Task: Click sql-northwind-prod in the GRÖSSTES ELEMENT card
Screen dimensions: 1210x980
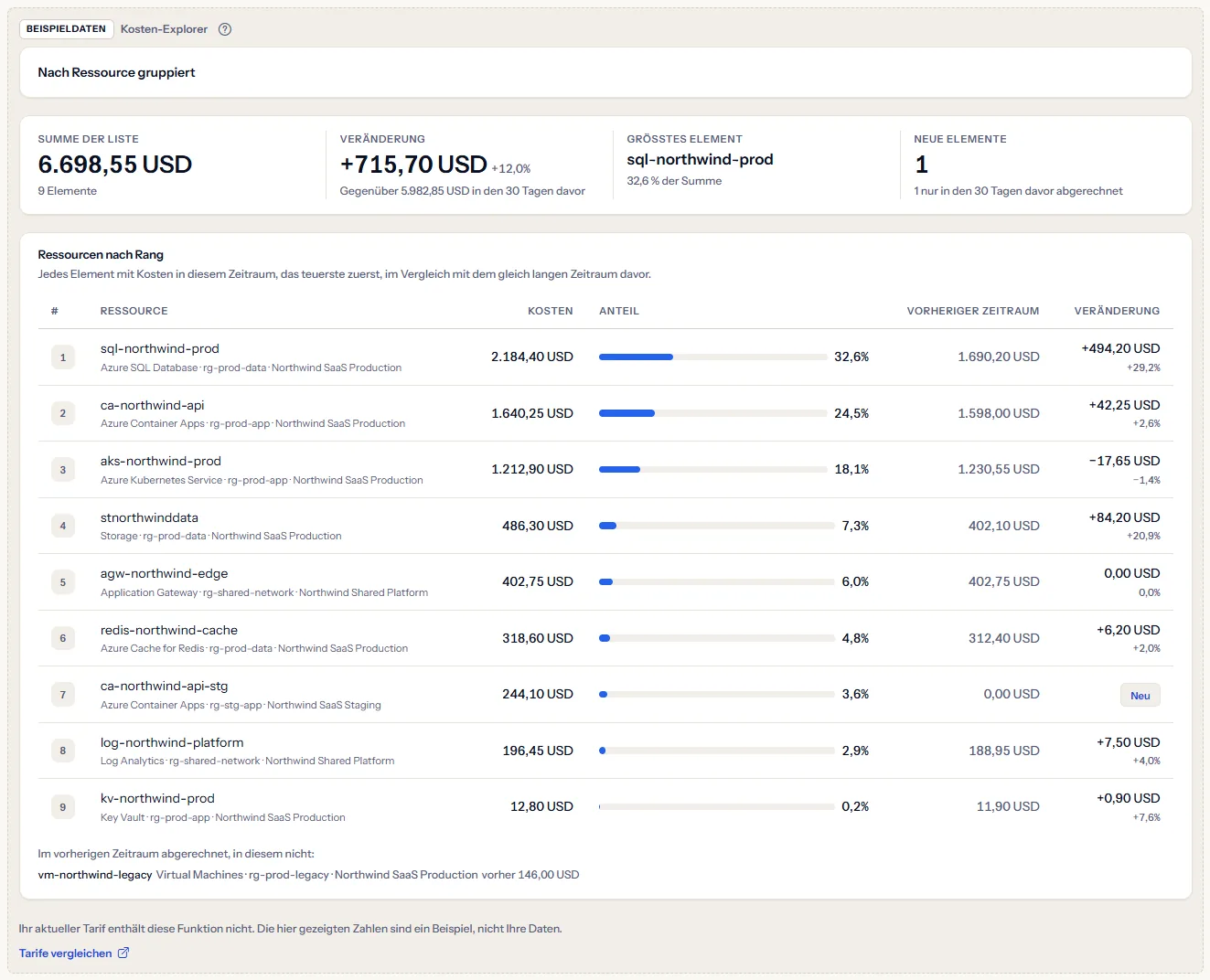Action: click(x=700, y=159)
